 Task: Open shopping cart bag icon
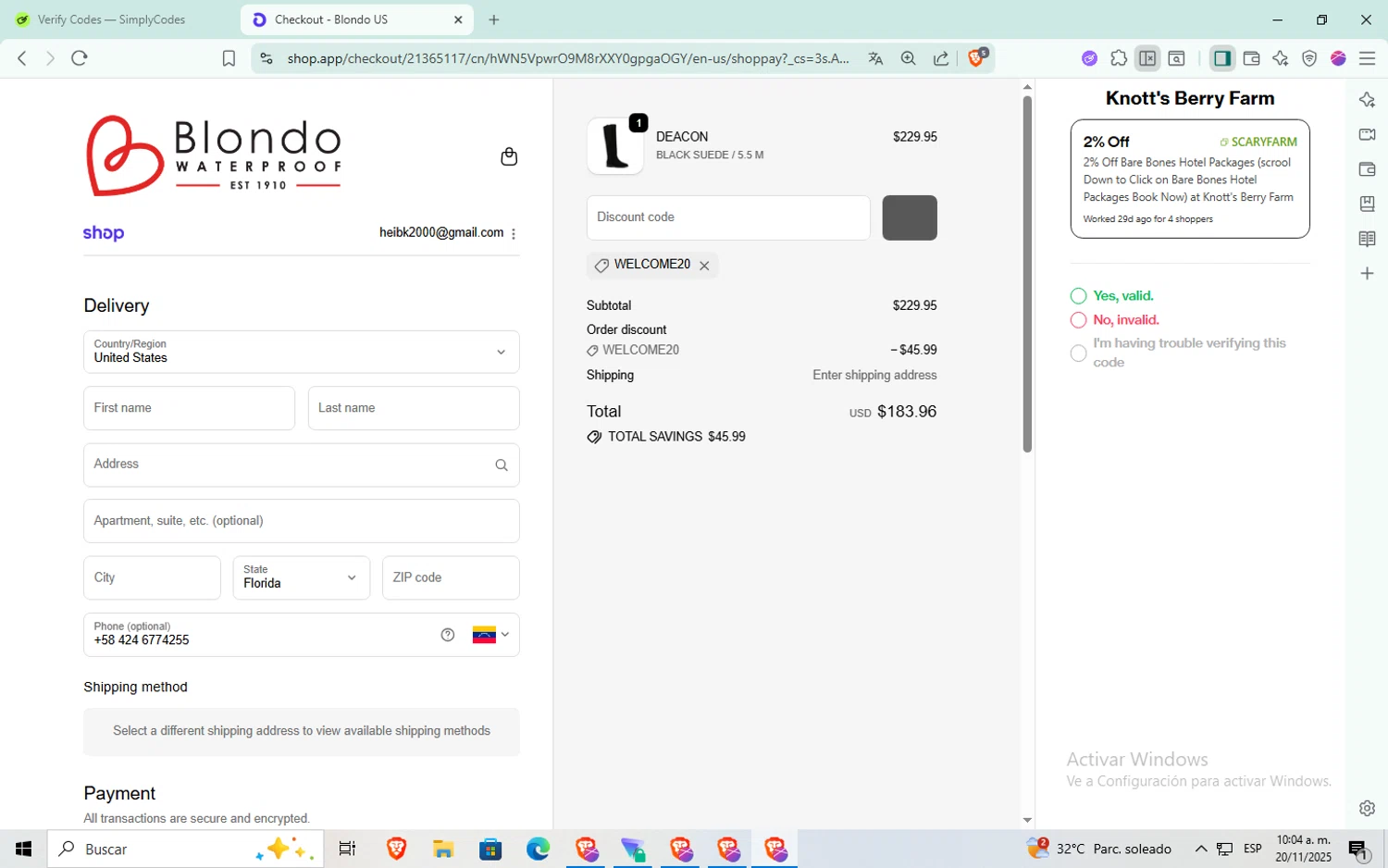click(x=509, y=156)
